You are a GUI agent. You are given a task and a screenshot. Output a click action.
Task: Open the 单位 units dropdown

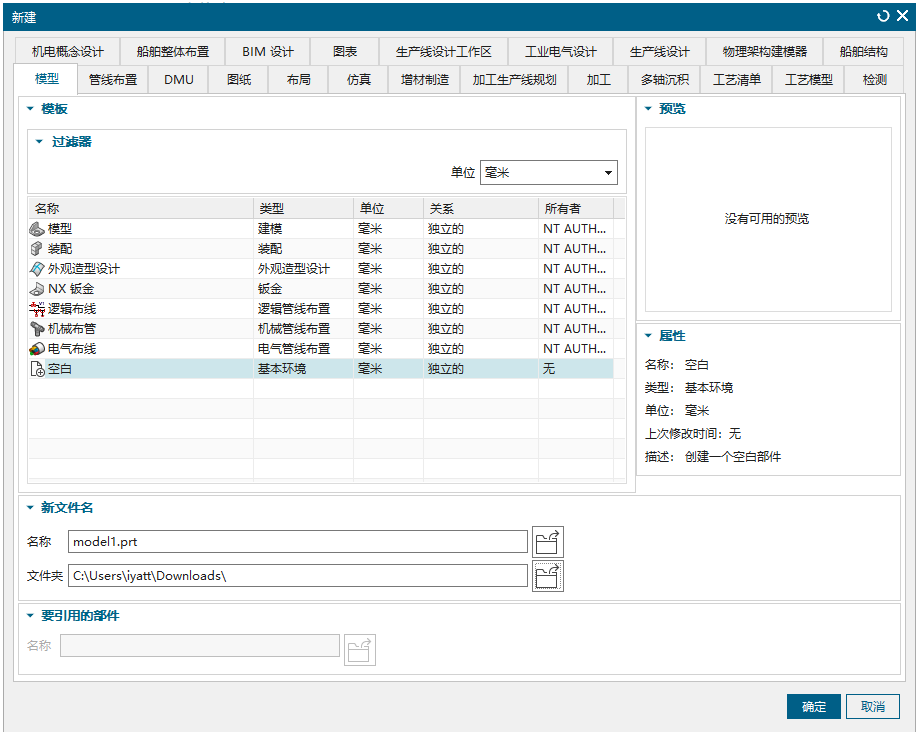[549, 173]
